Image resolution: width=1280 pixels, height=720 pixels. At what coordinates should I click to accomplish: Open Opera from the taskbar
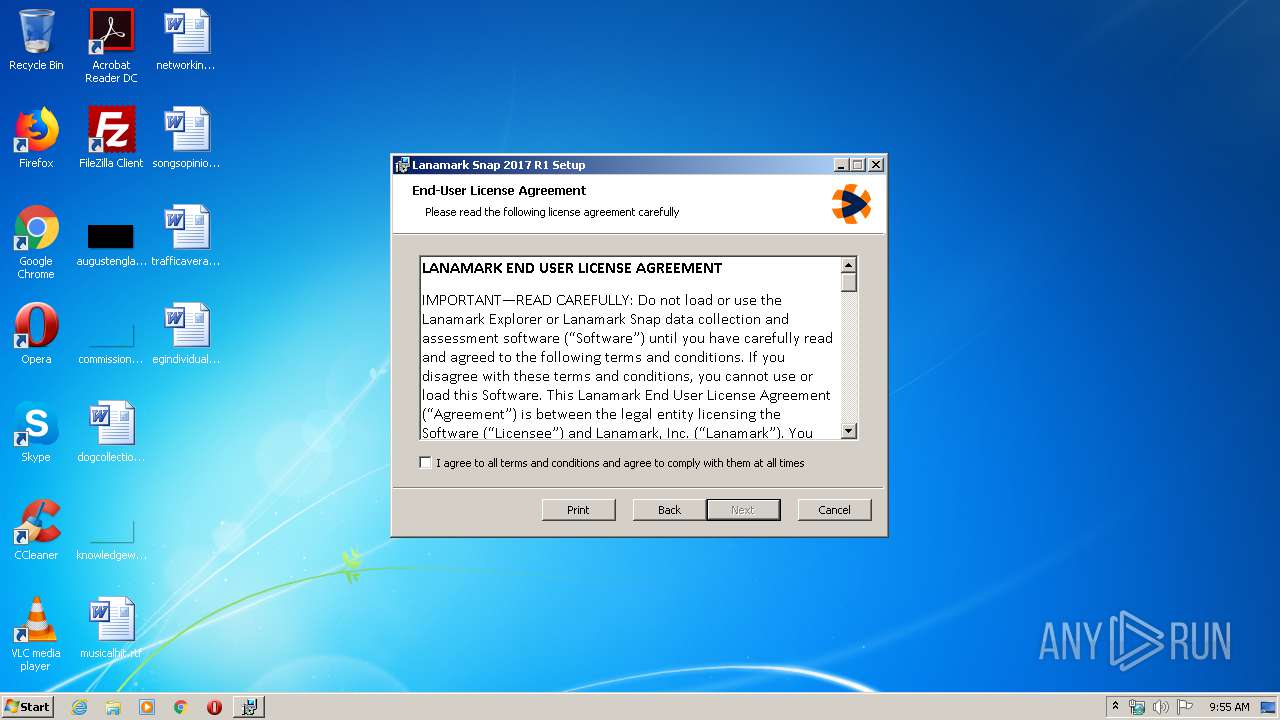(x=214, y=707)
